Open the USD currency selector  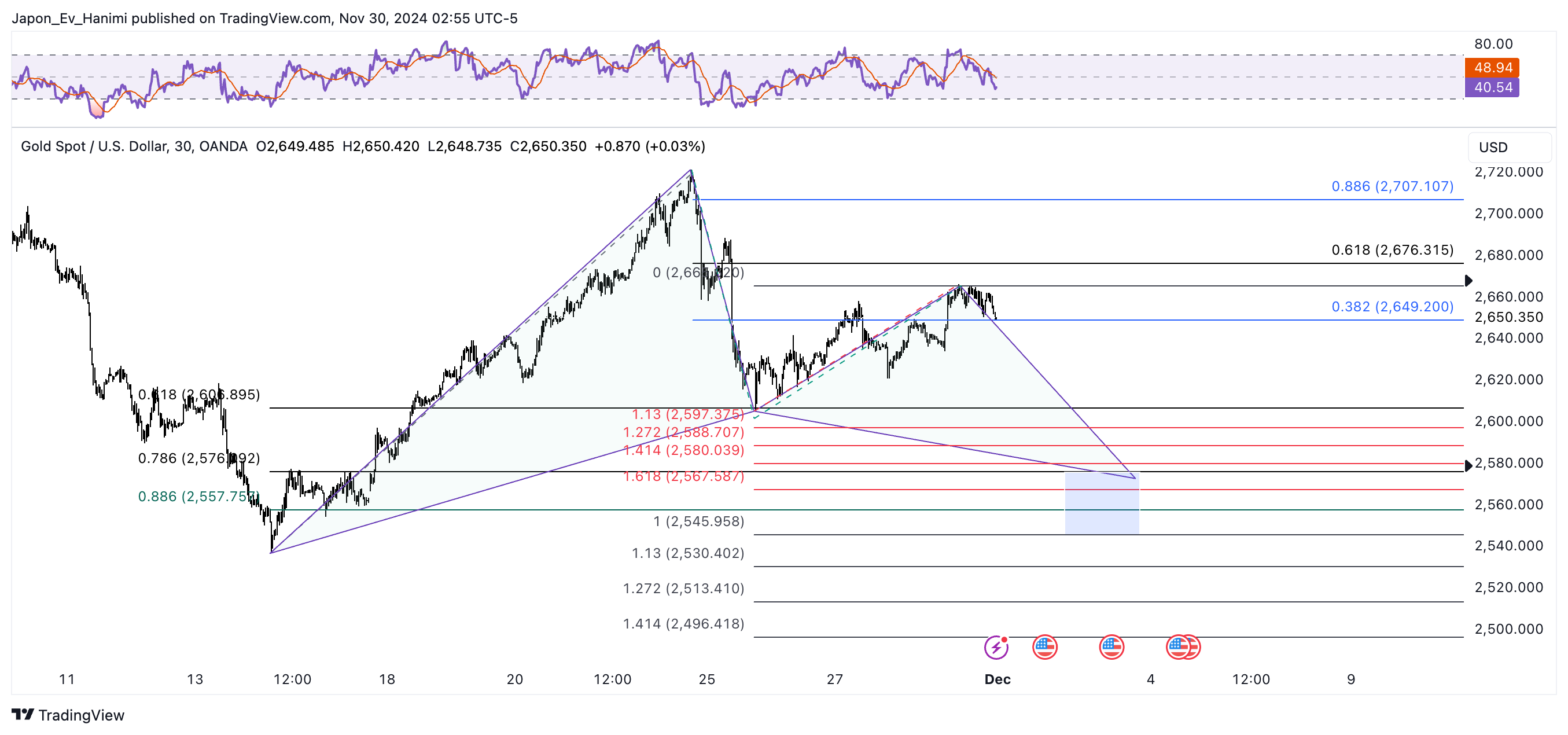click(1510, 148)
